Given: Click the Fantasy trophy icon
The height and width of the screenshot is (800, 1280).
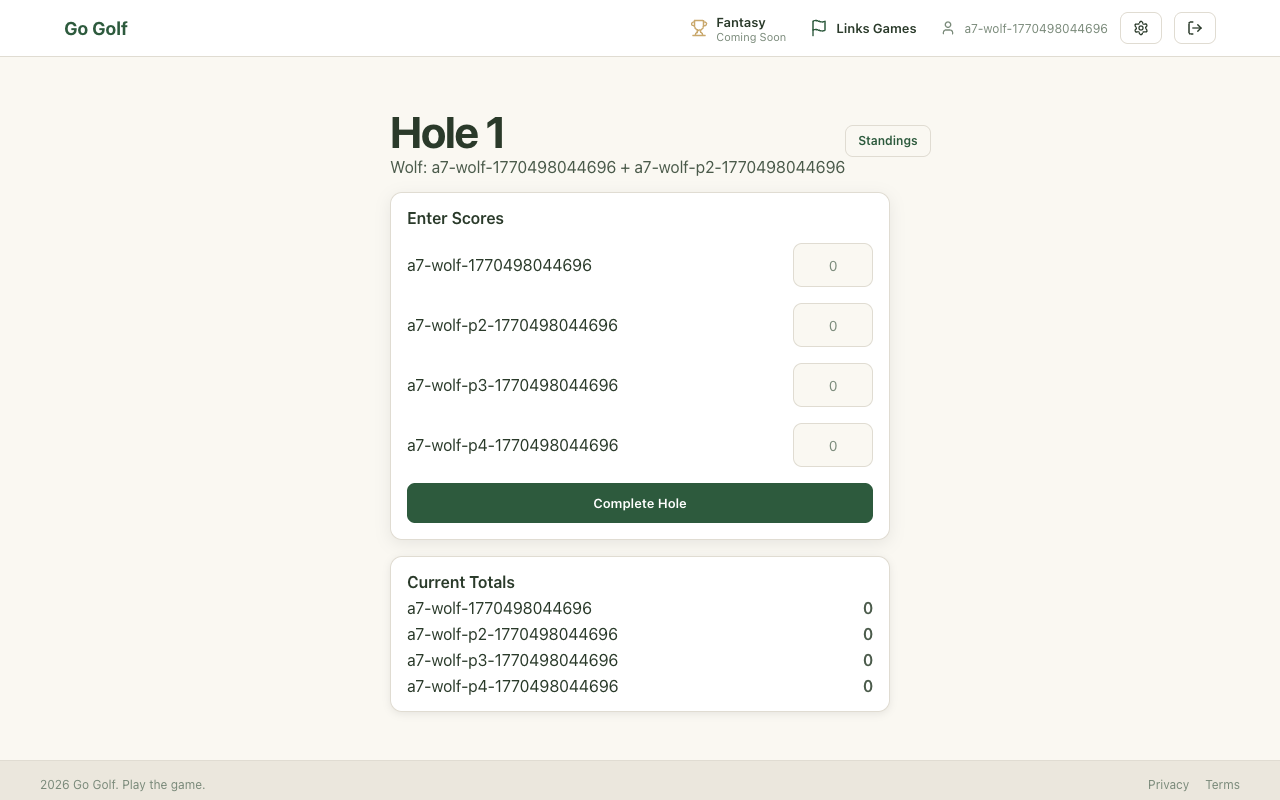Looking at the screenshot, I should pyautogui.click(x=699, y=28).
